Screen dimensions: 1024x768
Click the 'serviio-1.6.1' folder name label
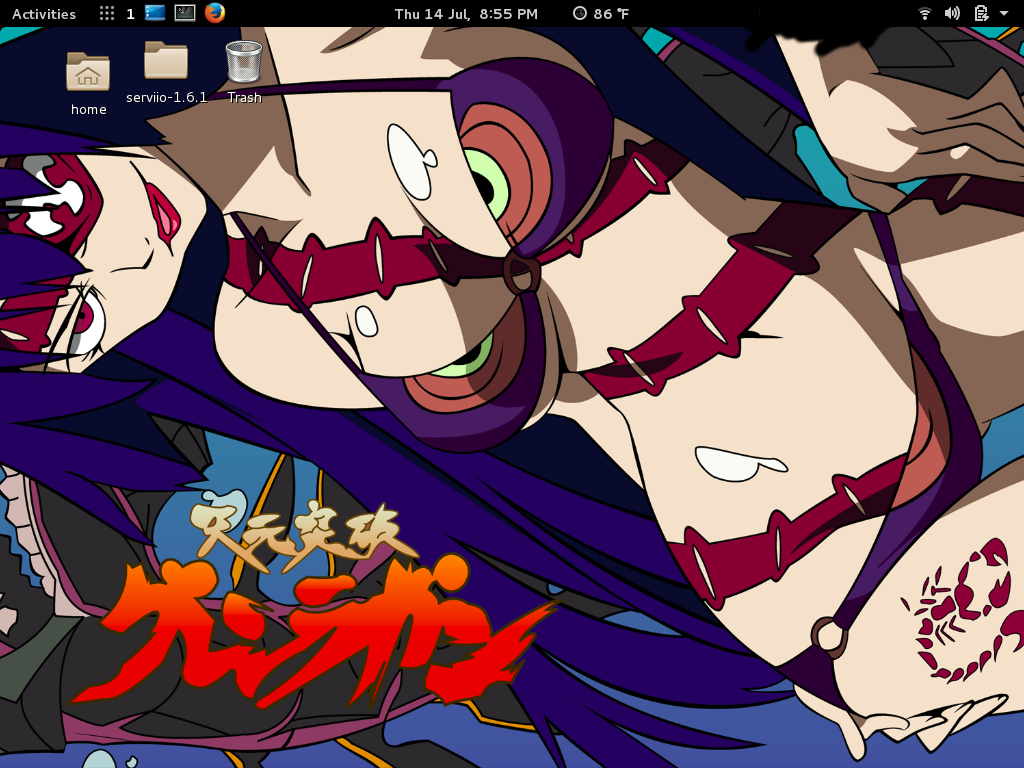click(166, 97)
